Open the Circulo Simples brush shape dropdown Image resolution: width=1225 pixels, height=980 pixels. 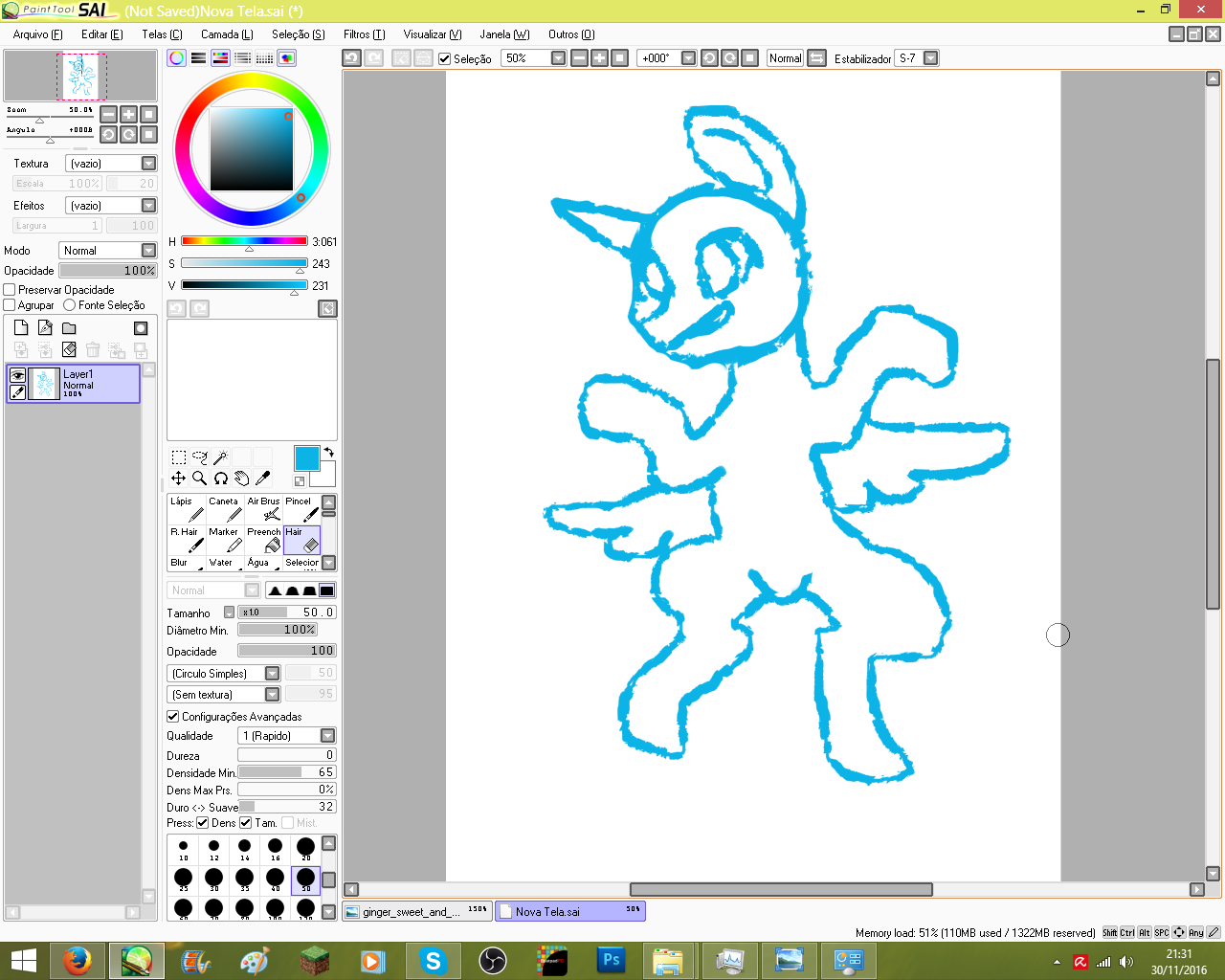coord(224,673)
